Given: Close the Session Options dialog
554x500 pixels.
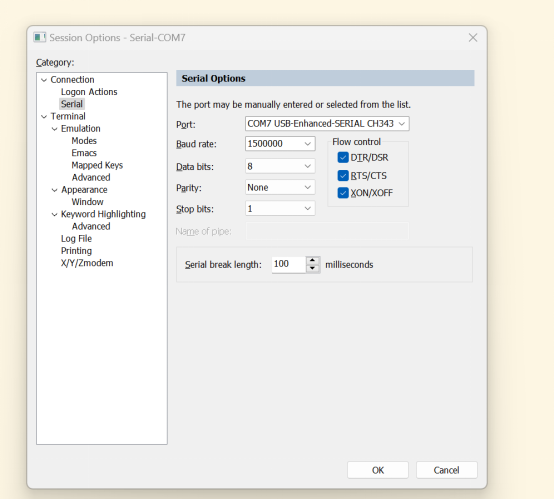Looking at the screenshot, I should [473, 38].
